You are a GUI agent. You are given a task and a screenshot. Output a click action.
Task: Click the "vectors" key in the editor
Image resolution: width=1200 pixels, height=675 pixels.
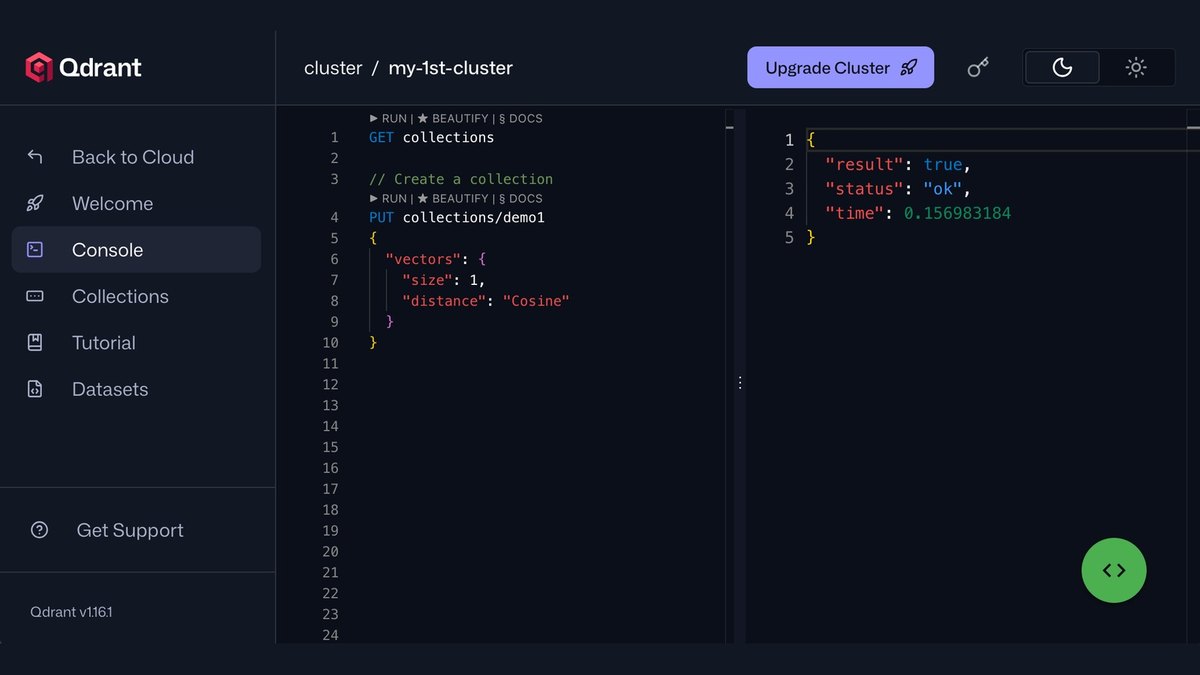point(423,259)
